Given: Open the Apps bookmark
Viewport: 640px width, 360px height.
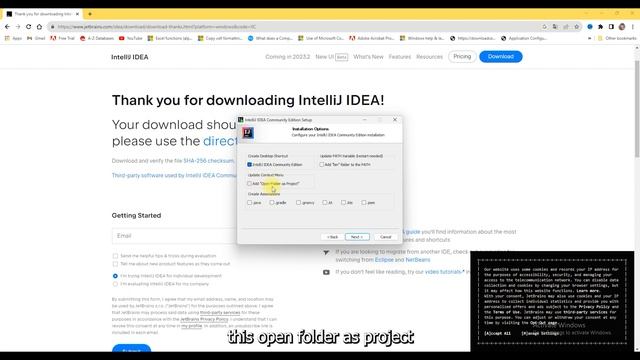Looking at the screenshot, I should tap(13, 38).
